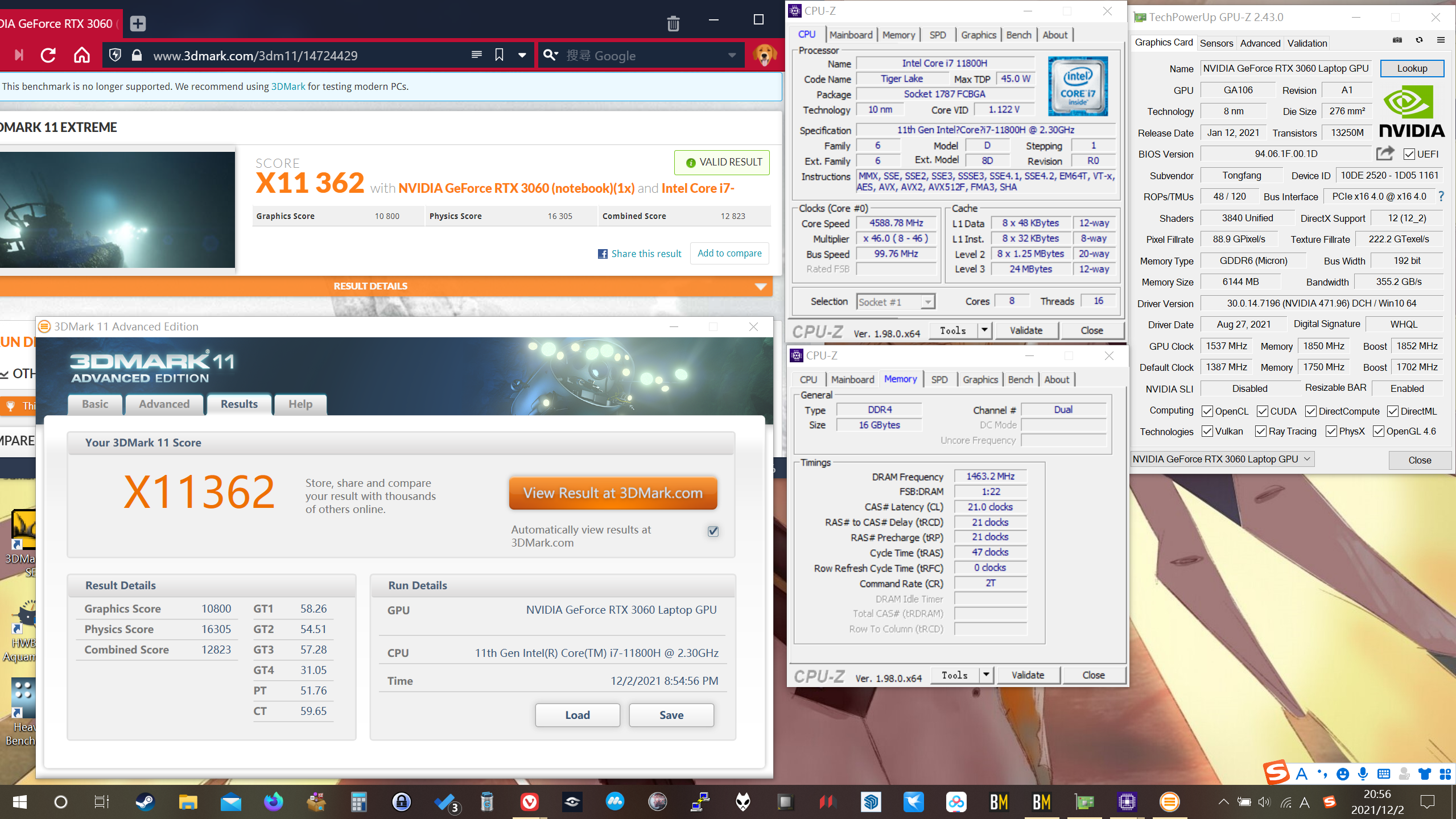Image resolution: width=1456 pixels, height=819 pixels.
Task: Switch to Mainboard tab in upper CPU-Z
Action: (851, 35)
